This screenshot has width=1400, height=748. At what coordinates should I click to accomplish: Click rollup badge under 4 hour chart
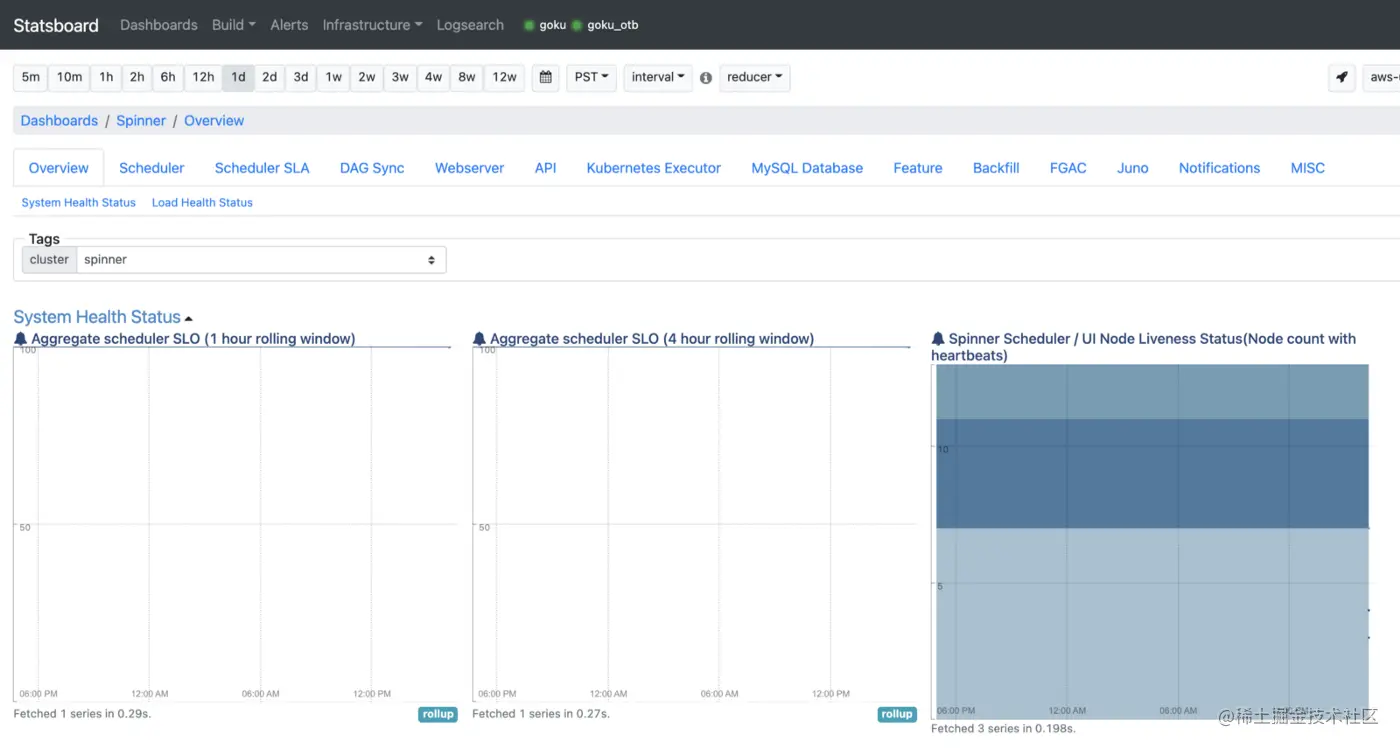click(x=897, y=714)
